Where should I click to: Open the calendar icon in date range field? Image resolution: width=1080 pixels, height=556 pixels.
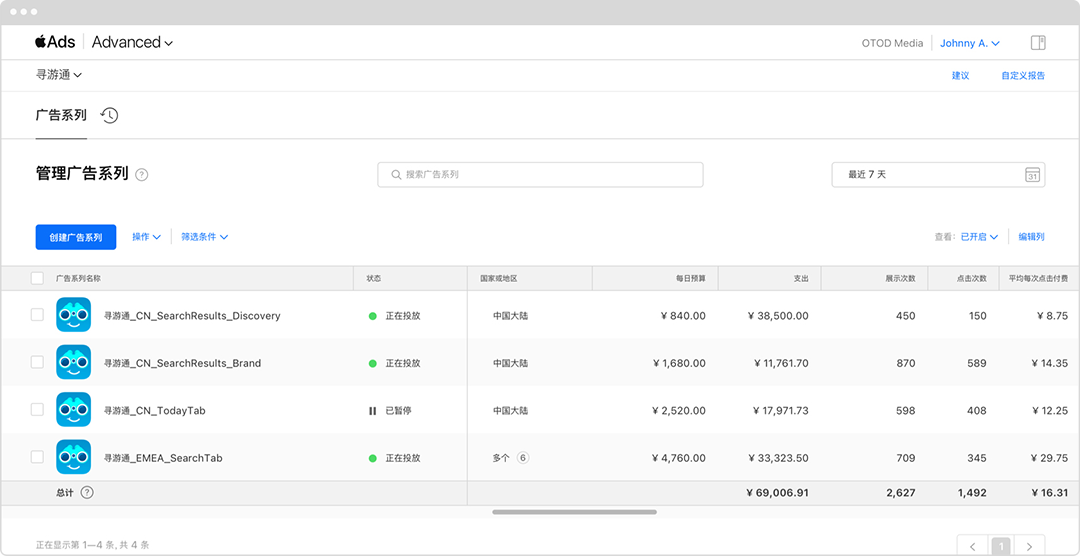tap(1032, 174)
